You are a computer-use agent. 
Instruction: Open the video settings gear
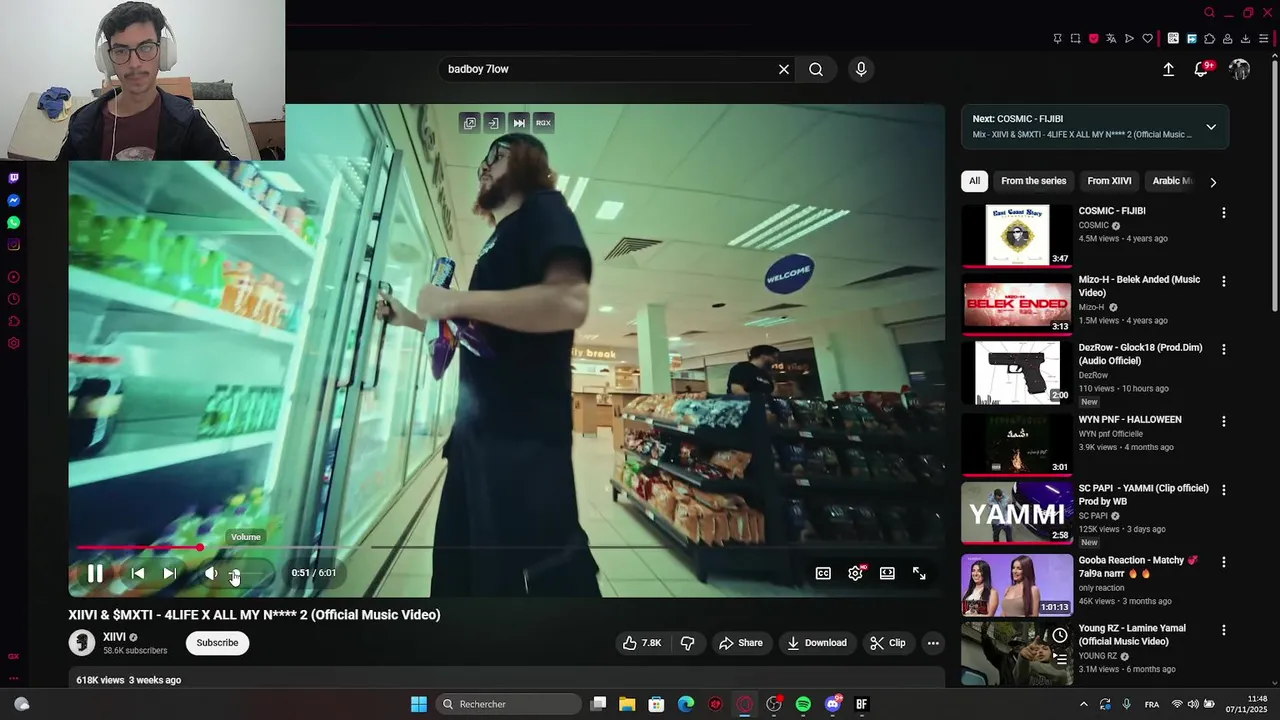tap(855, 573)
